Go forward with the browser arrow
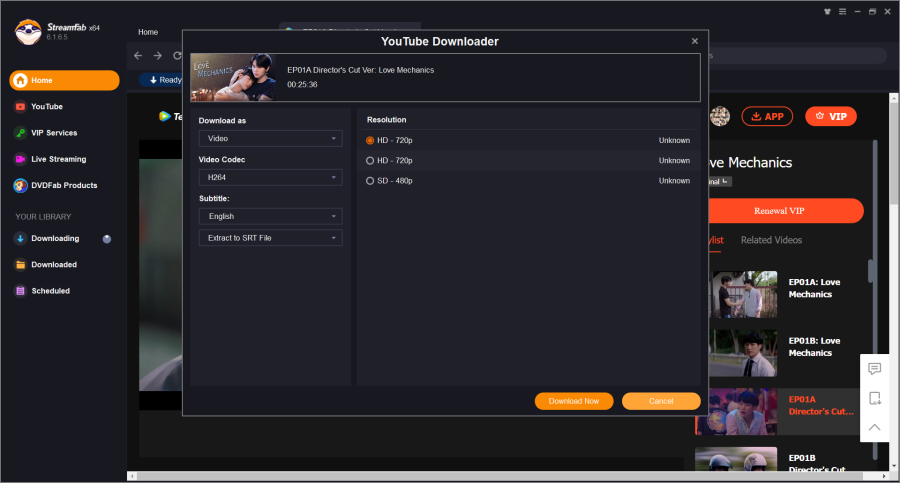 click(158, 56)
